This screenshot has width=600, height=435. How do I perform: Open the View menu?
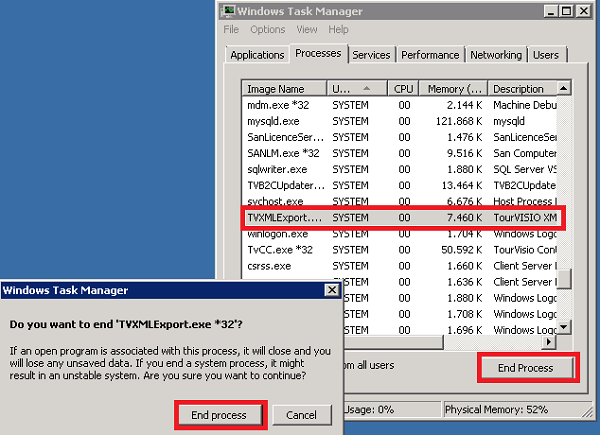(x=306, y=30)
